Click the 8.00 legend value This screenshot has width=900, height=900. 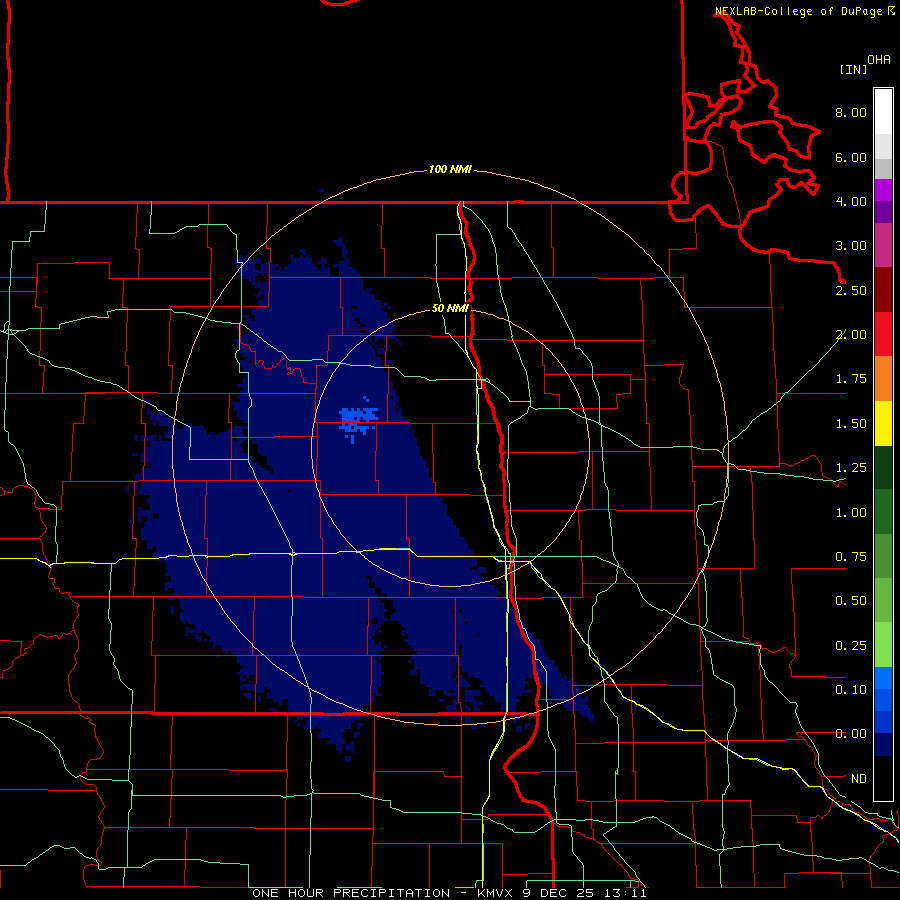[x=851, y=112]
